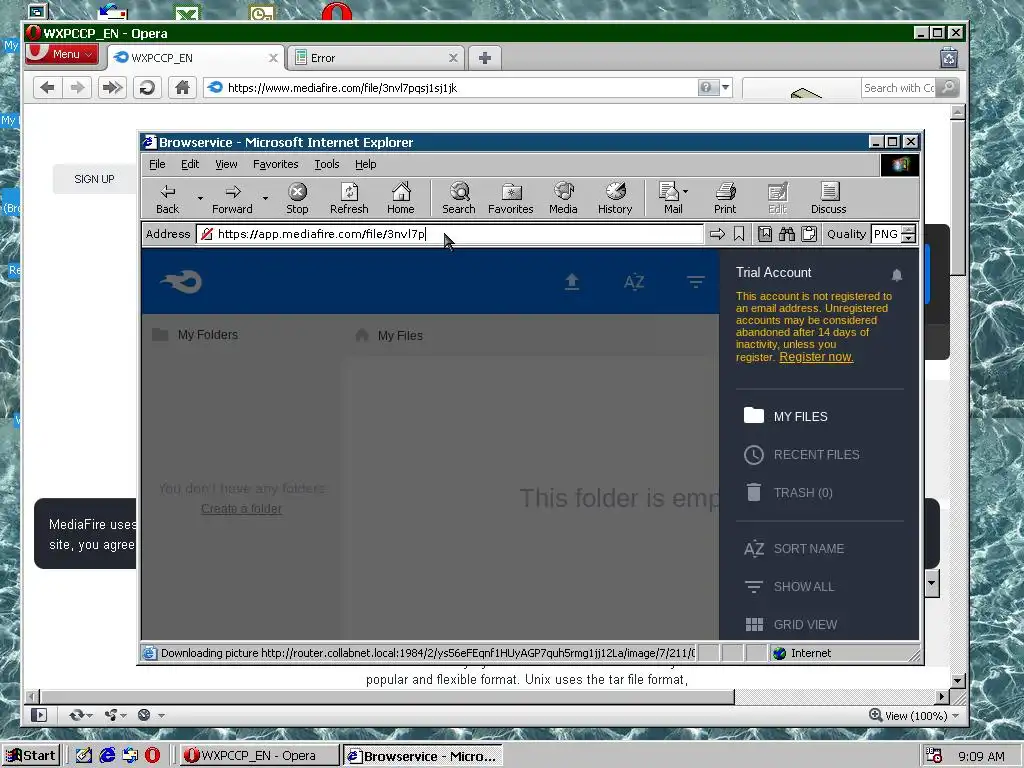1024x768 pixels.
Task: Click the Opera search field
Action: tap(898, 88)
